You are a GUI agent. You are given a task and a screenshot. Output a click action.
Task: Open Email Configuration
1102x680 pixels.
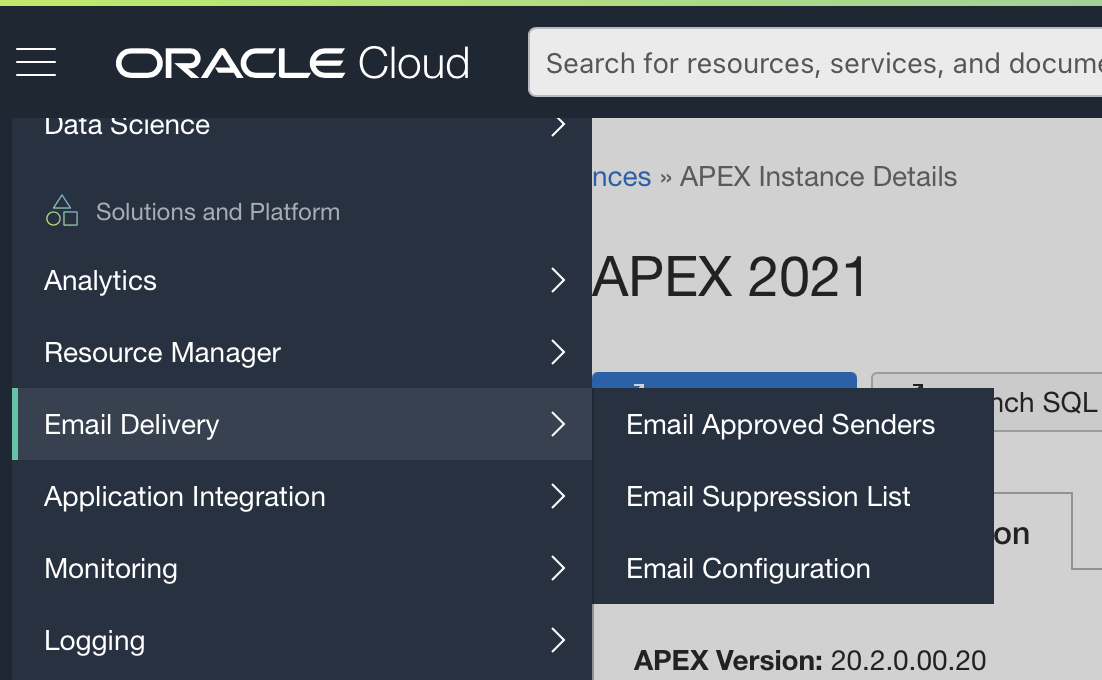(748, 568)
